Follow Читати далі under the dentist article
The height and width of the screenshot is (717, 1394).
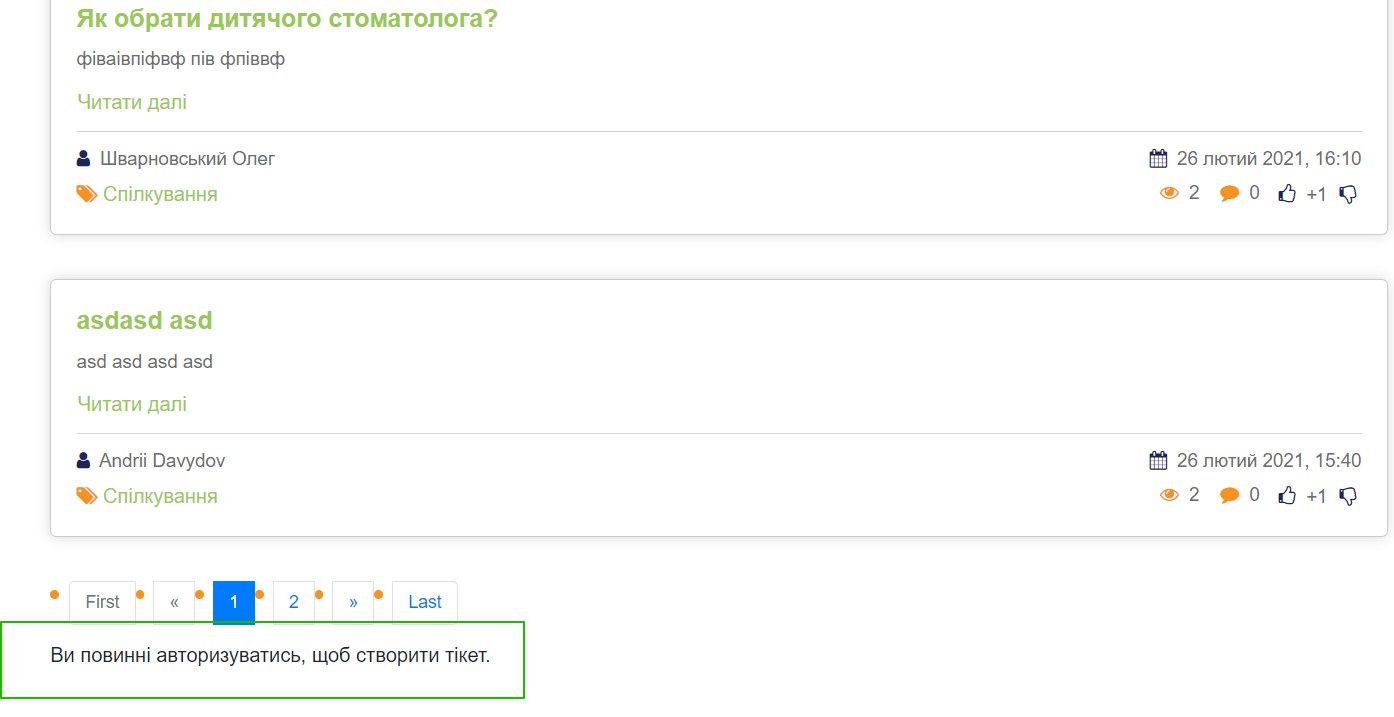click(132, 102)
